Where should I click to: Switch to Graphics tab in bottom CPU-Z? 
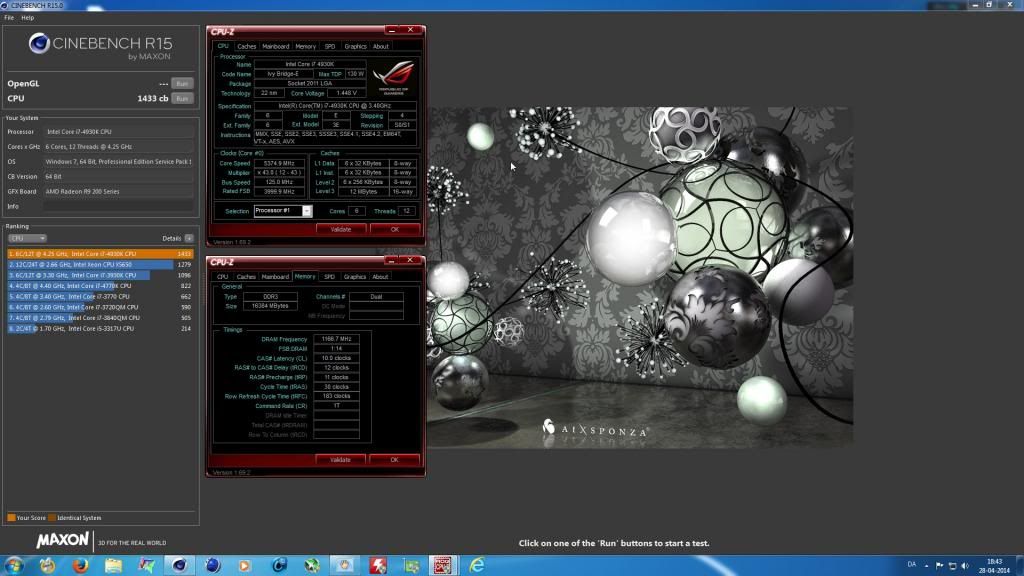(355, 277)
